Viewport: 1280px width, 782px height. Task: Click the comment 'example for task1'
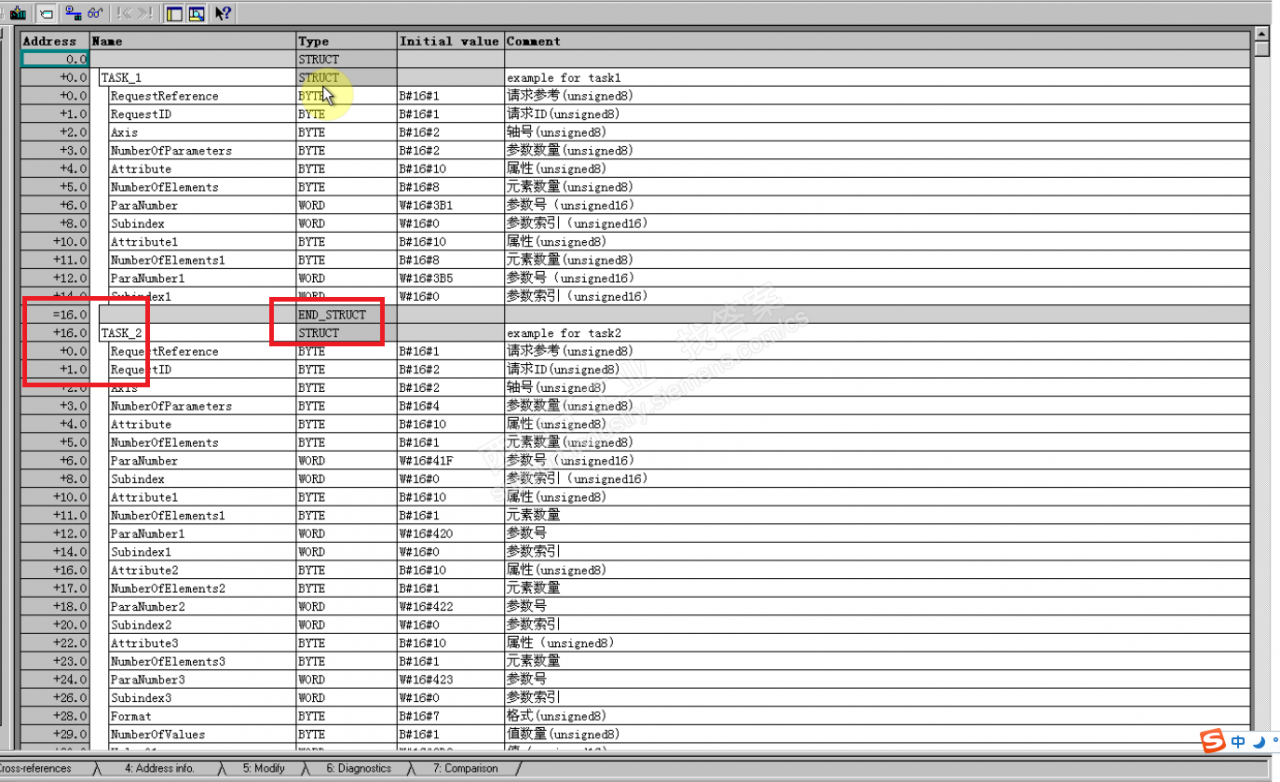click(x=564, y=78)
